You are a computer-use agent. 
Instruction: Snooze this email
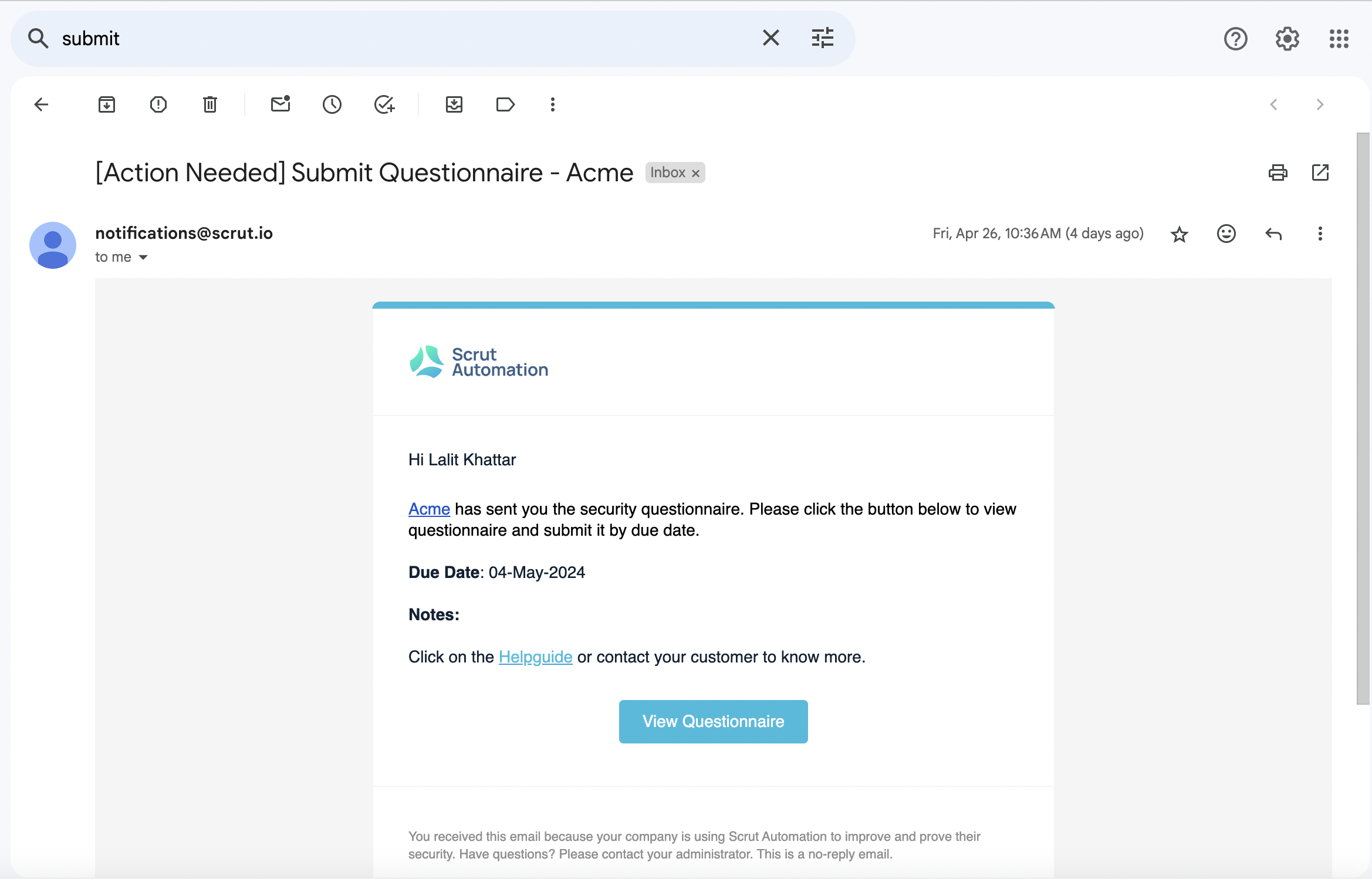(x=332, y=104)
